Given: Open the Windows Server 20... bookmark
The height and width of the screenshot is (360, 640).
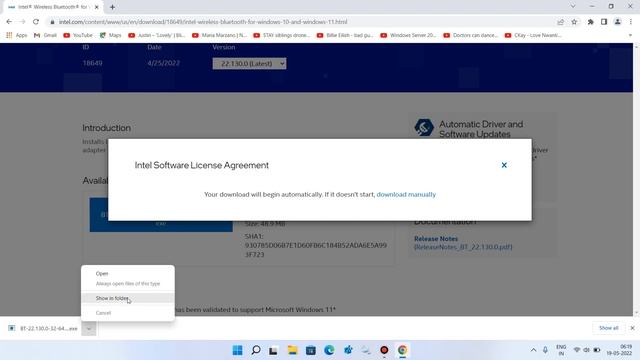Looking at the screenshot, I should point(409,36).
